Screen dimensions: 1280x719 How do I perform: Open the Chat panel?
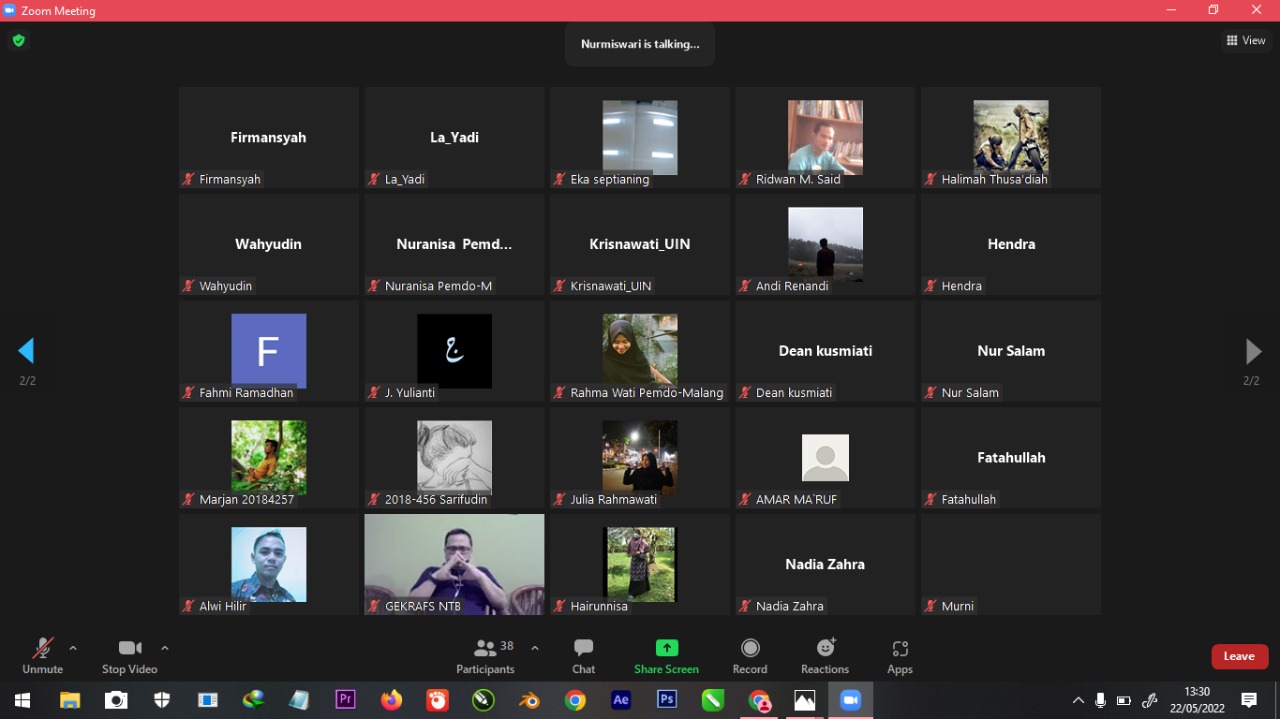[x=583, y=656]
